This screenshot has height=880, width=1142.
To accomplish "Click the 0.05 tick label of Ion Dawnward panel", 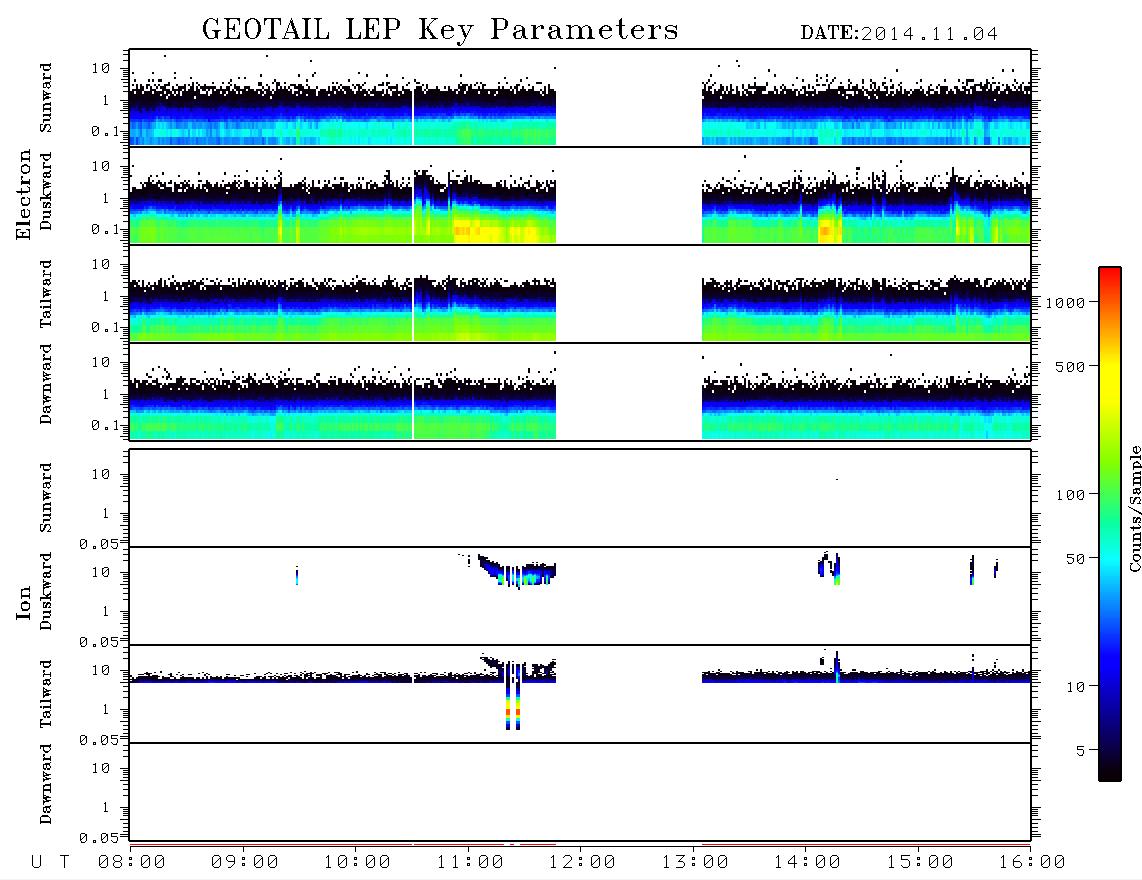I will tap(99, 838).
